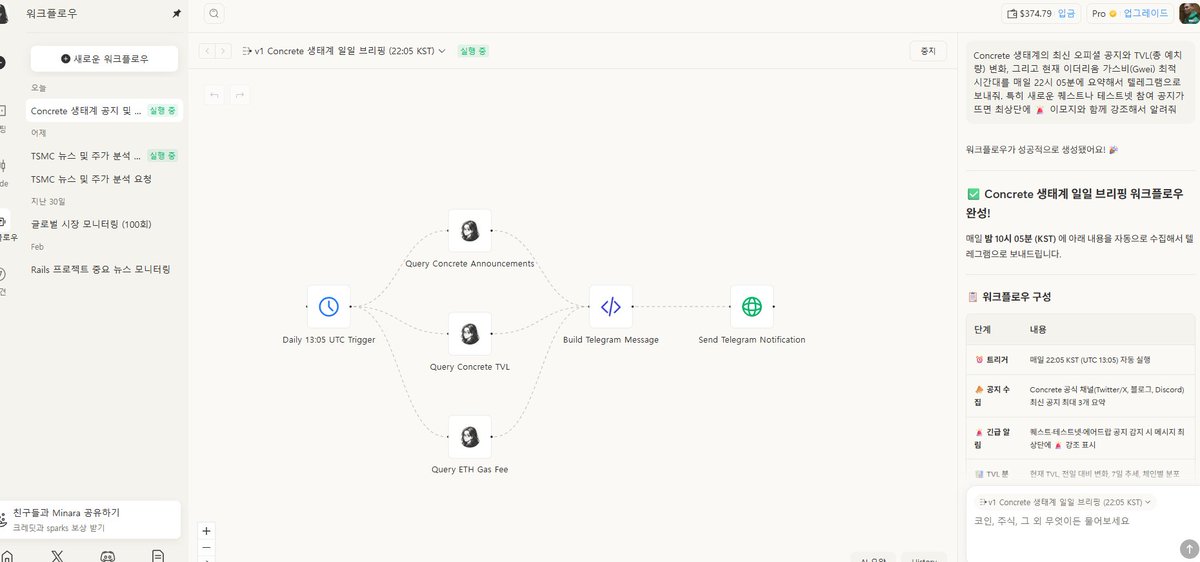Undo the last canvas action
Screen dimensions: 1200x562
click(x=214, y=95)
